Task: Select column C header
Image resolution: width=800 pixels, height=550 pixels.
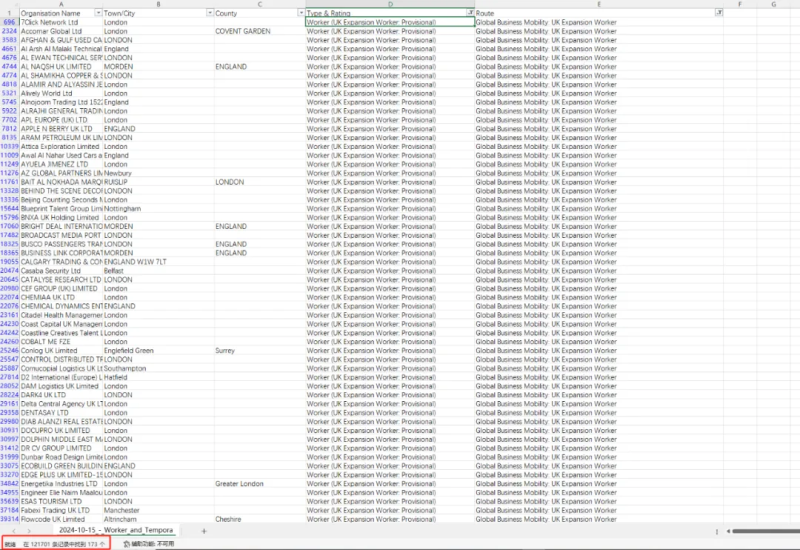Action: 260,4
